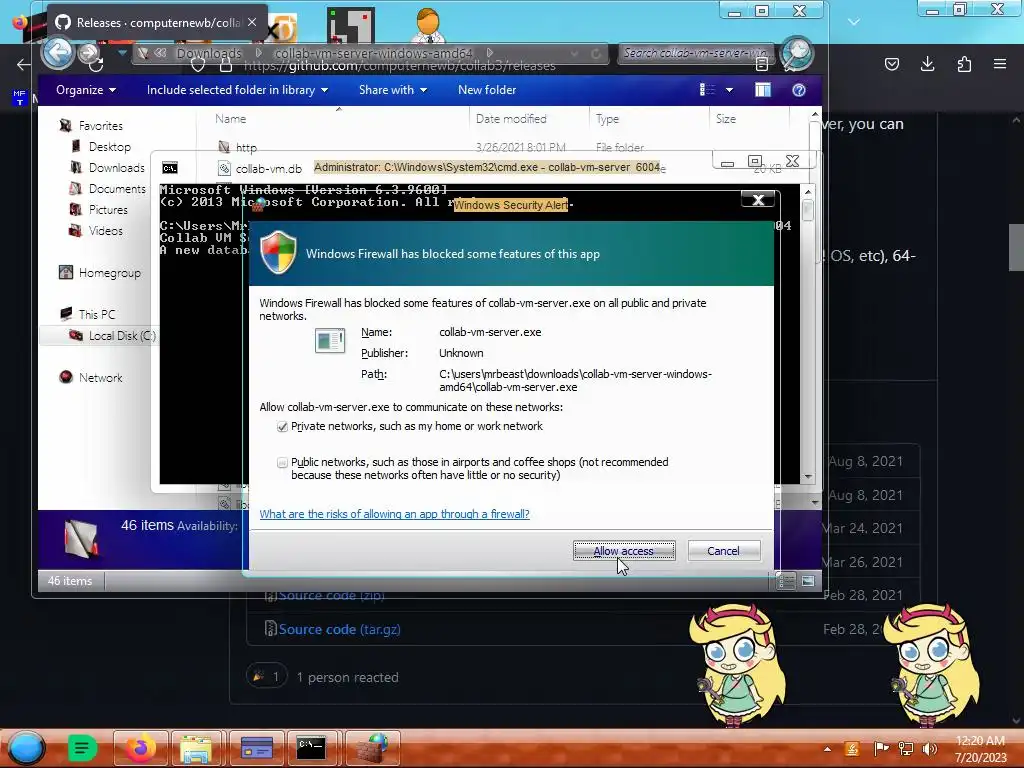Expand the Firefox tab list chevron
This screenshot has width=1024, height=768.
point(854,22)
